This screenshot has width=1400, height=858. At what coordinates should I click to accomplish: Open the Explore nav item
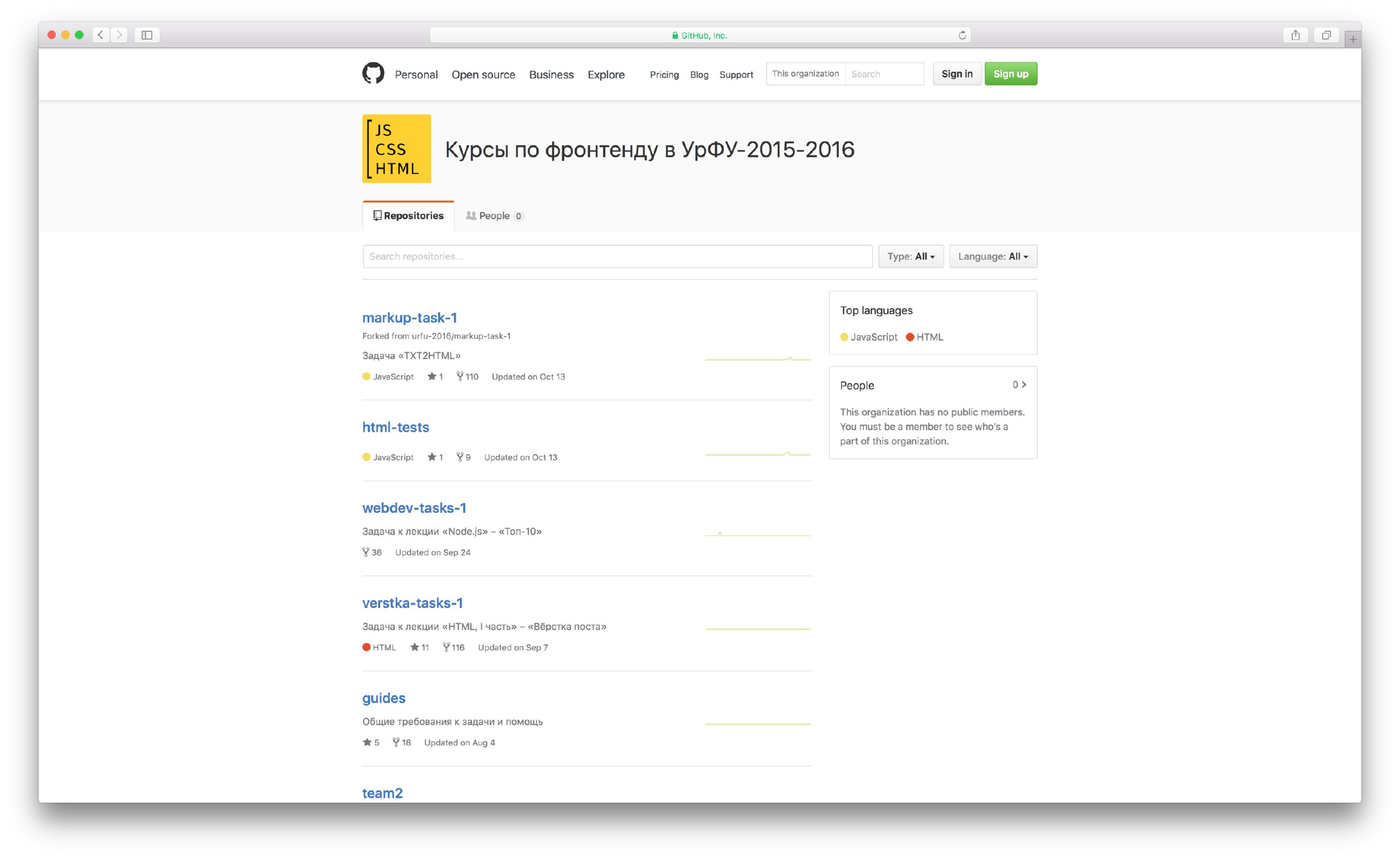tap(606, 74)
